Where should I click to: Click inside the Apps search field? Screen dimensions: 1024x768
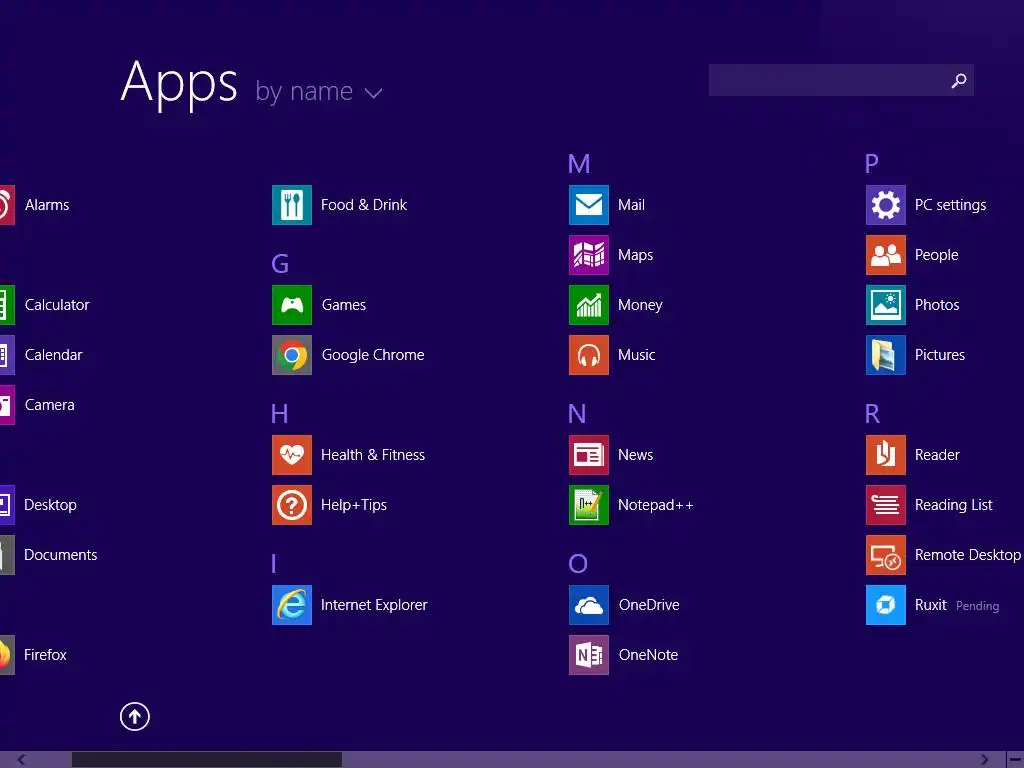click(x=841, y=80)
